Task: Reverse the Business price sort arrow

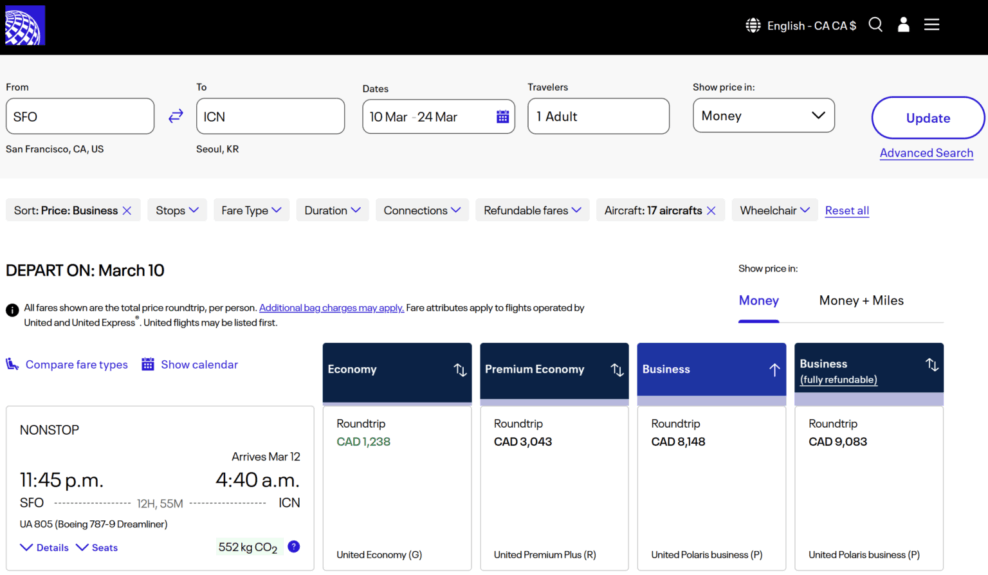Action: tap(774, 370)
